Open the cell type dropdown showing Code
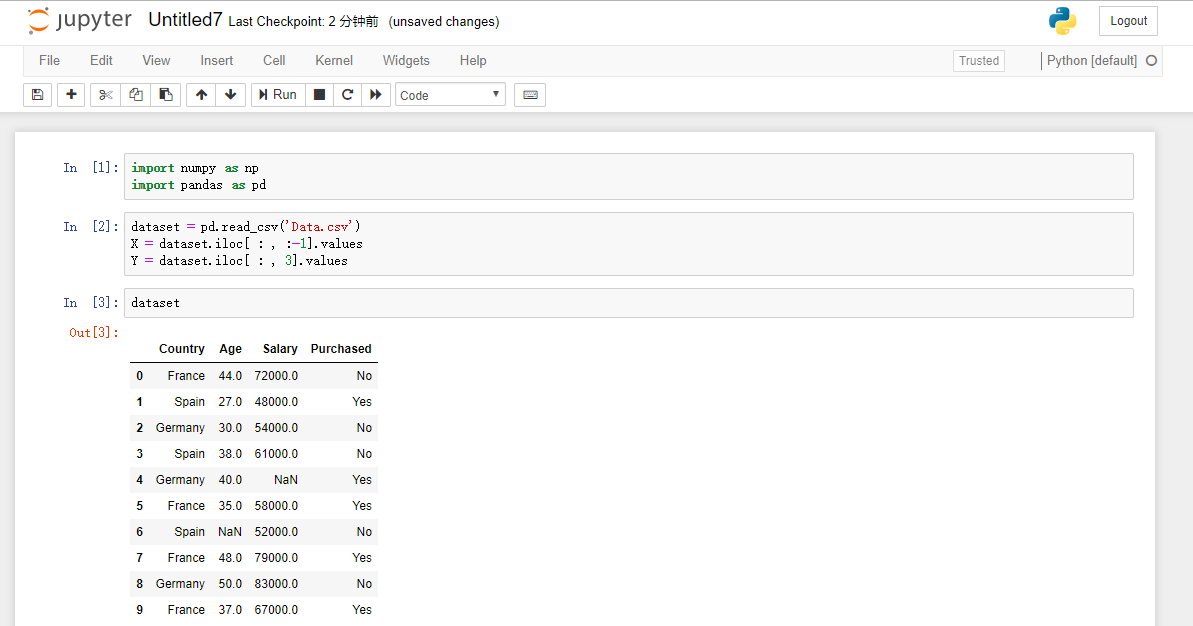Image resolution: width=1193 pixels, height=626 pixels. pyautogui.click(x=450, y=95)
